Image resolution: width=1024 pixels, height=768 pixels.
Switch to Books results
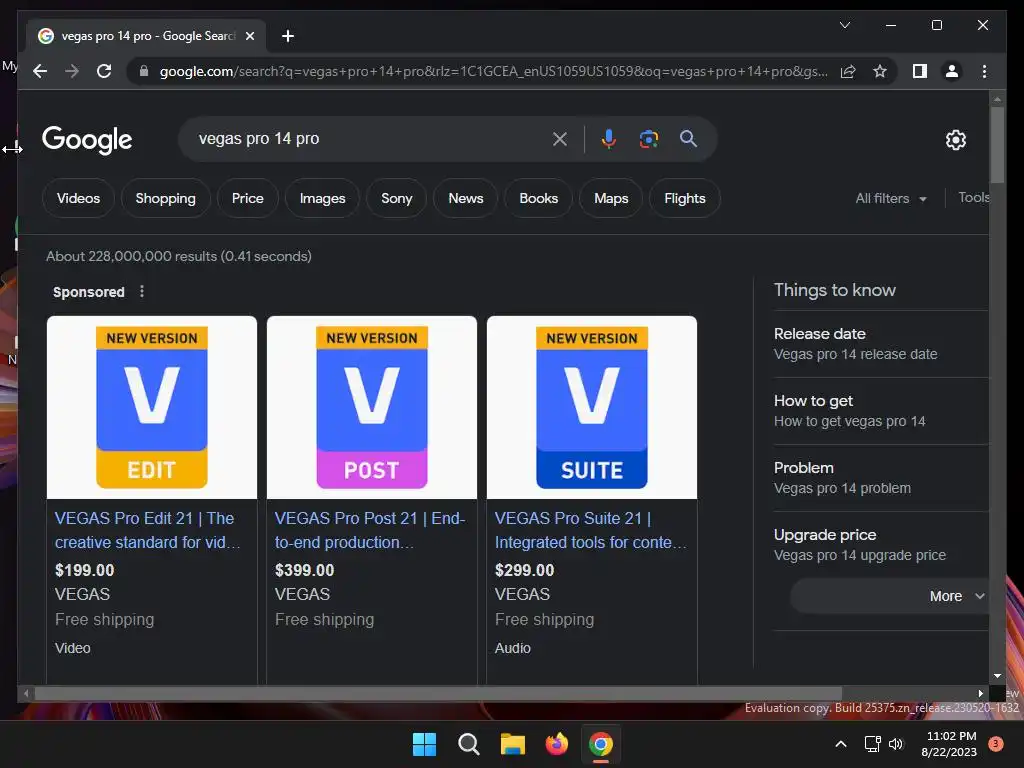(x=538, y=198)
